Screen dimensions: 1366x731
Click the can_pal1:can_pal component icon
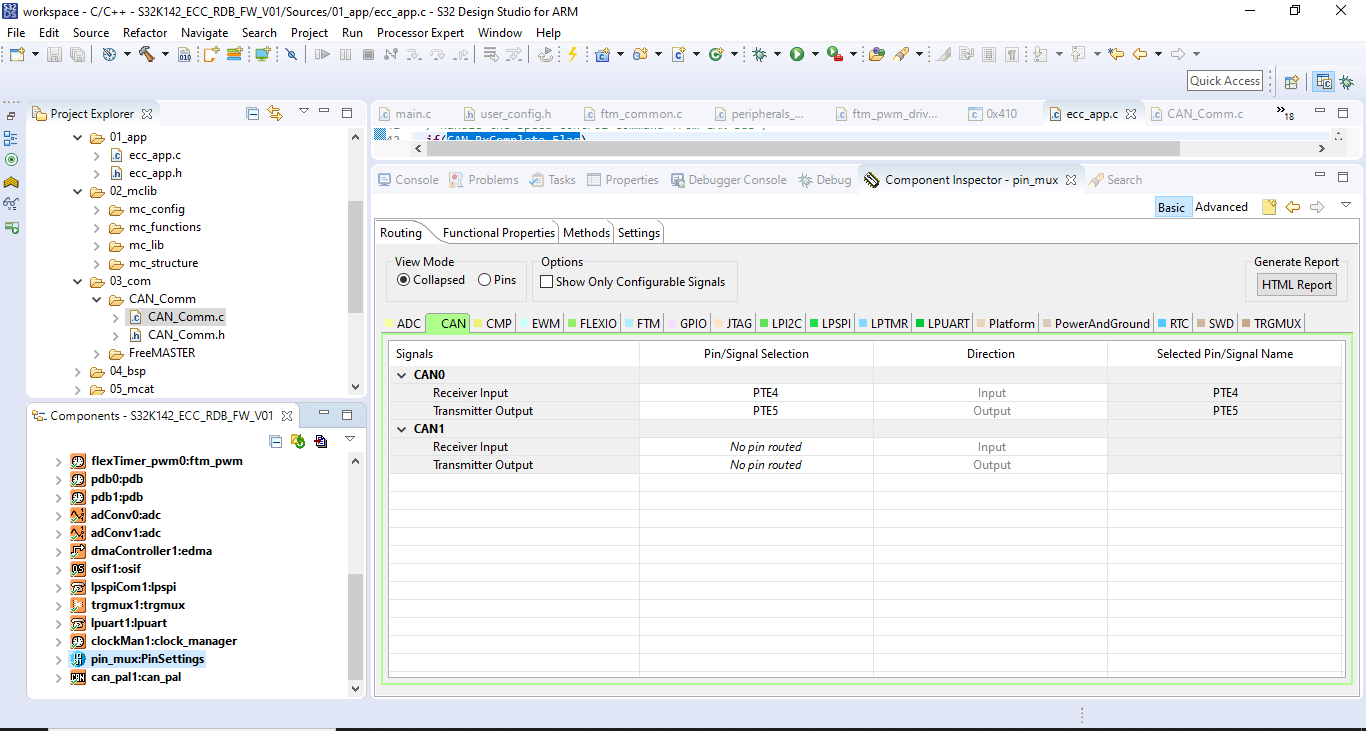[78, 677]
